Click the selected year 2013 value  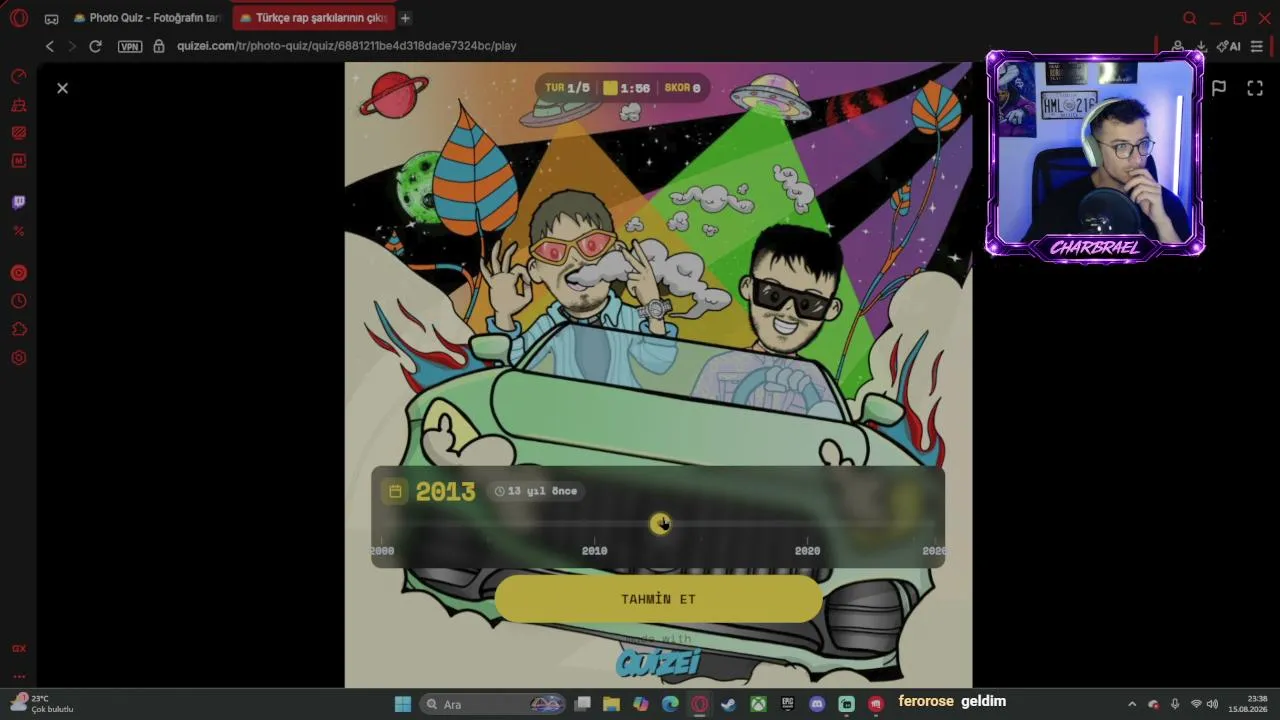[x=445, y=491]
